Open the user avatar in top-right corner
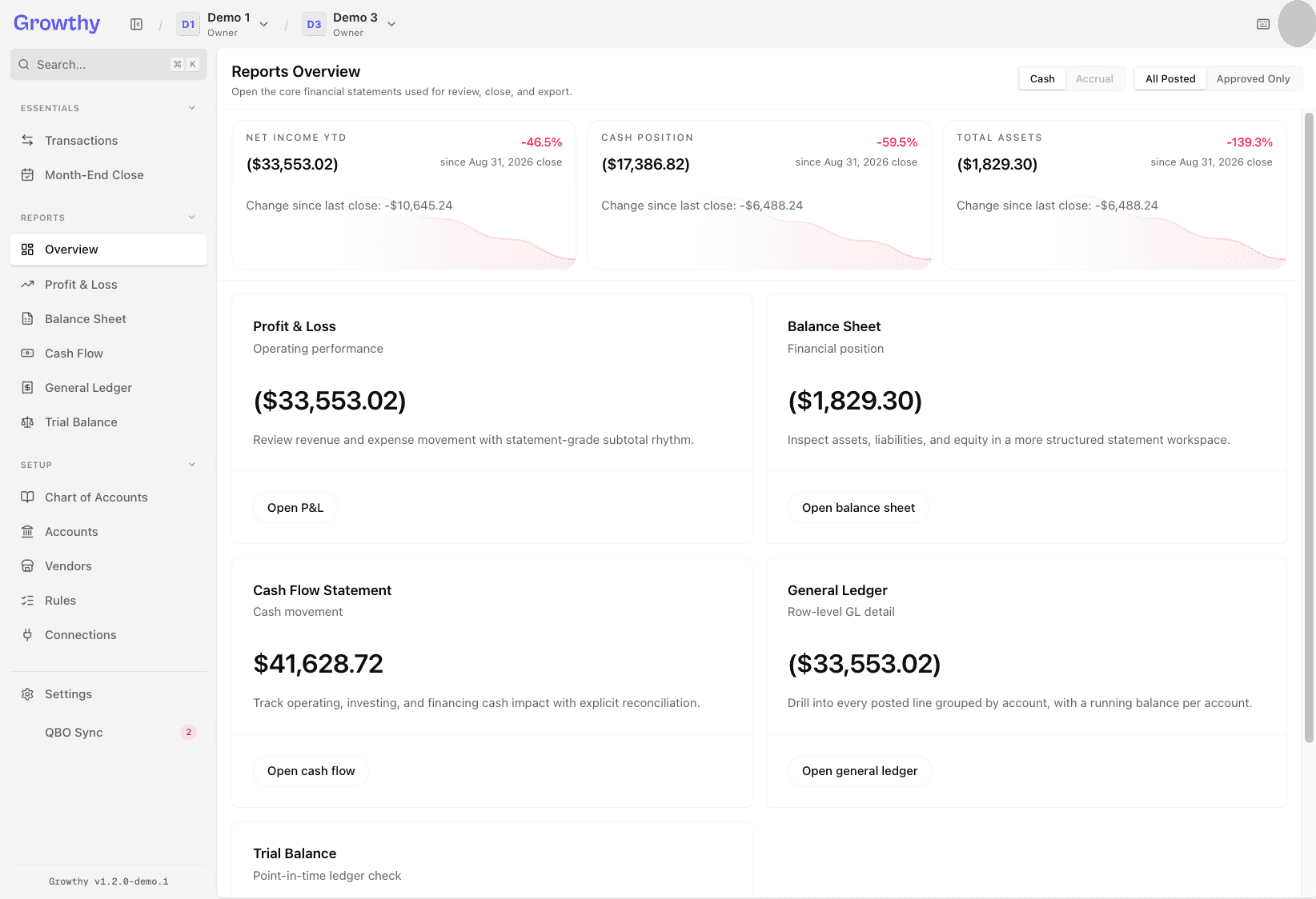 pyautogui.click(x=1297, y=24)
